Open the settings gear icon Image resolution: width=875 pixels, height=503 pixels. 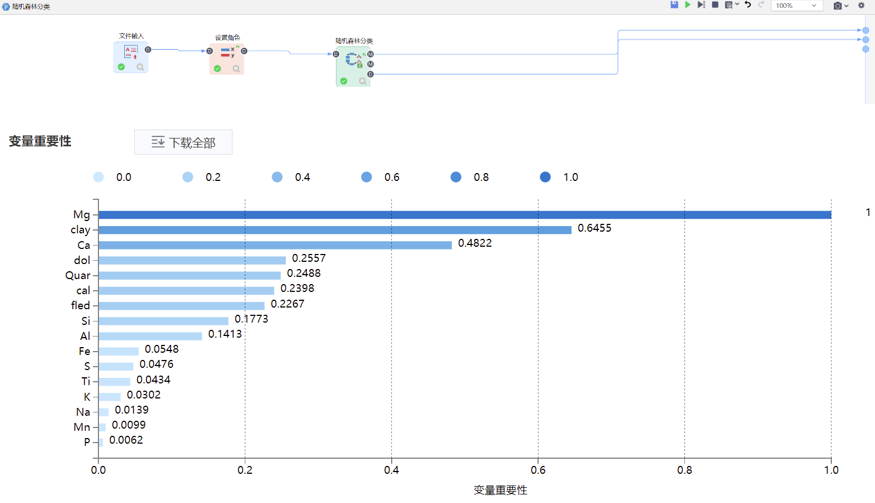(861, 5)
